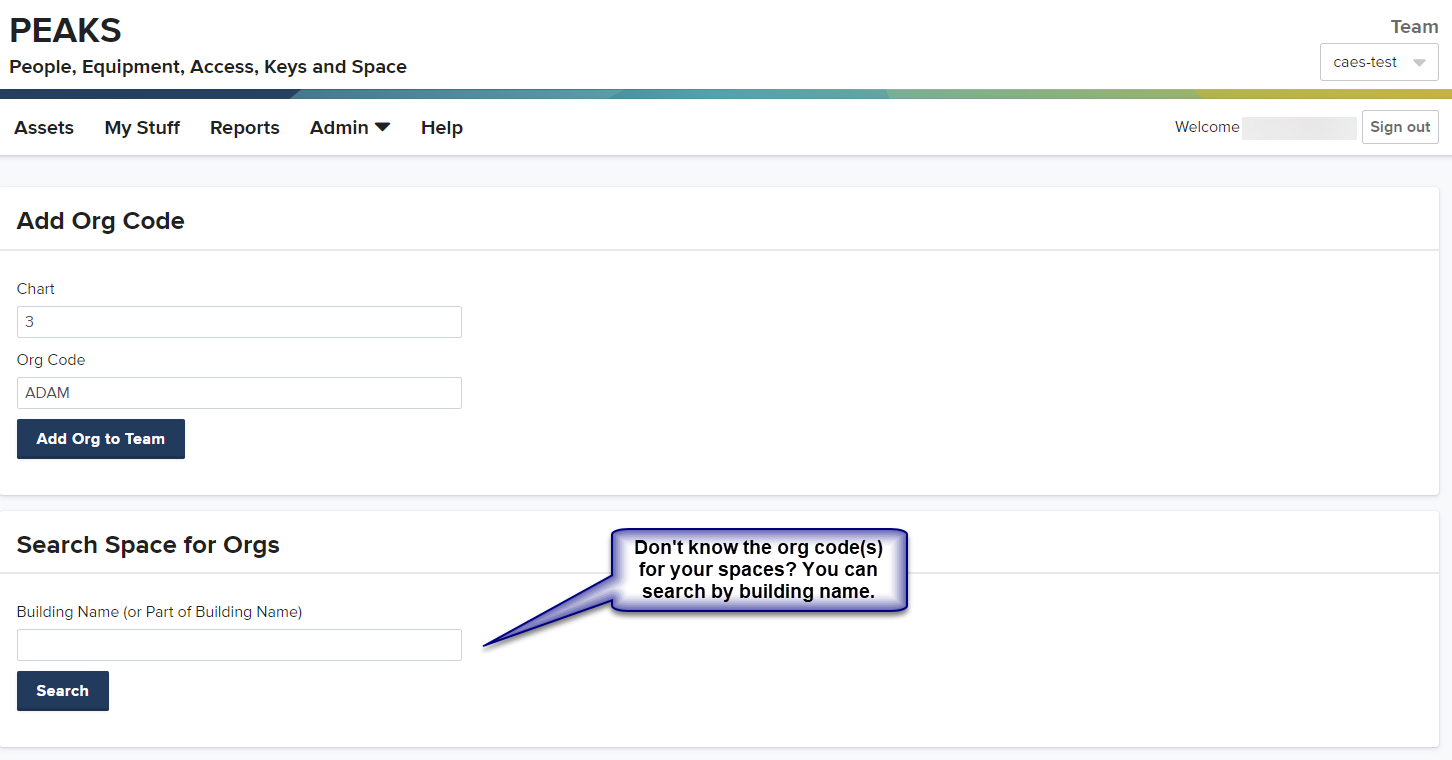The width and height of the screenshot is (1452, 760).
Task: Click the PEAKS subtitle tagline text
Action: [208, 67]
